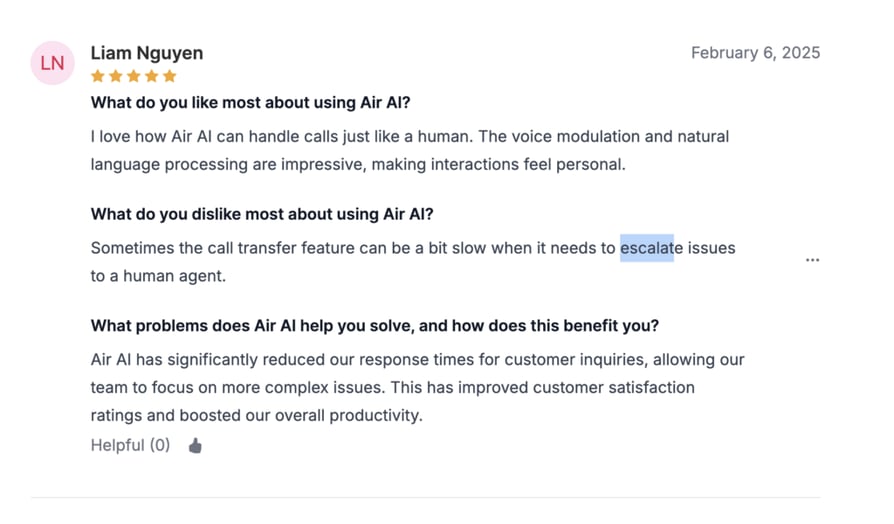The width and height of the screenshot is (894, 524).
Task: Click the fourth rating star
Action: [x=152, y=76]
